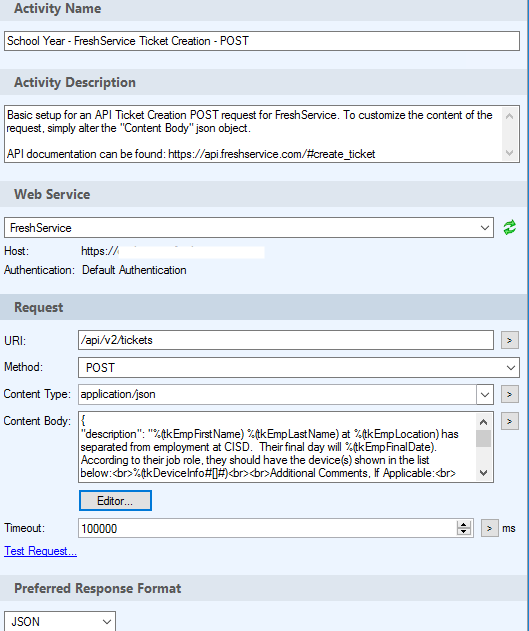Image resolution: width=529 pixels, height=631 pixels.
Task: Expand the Content Type application/json dropdown
Action: [485, 394]
